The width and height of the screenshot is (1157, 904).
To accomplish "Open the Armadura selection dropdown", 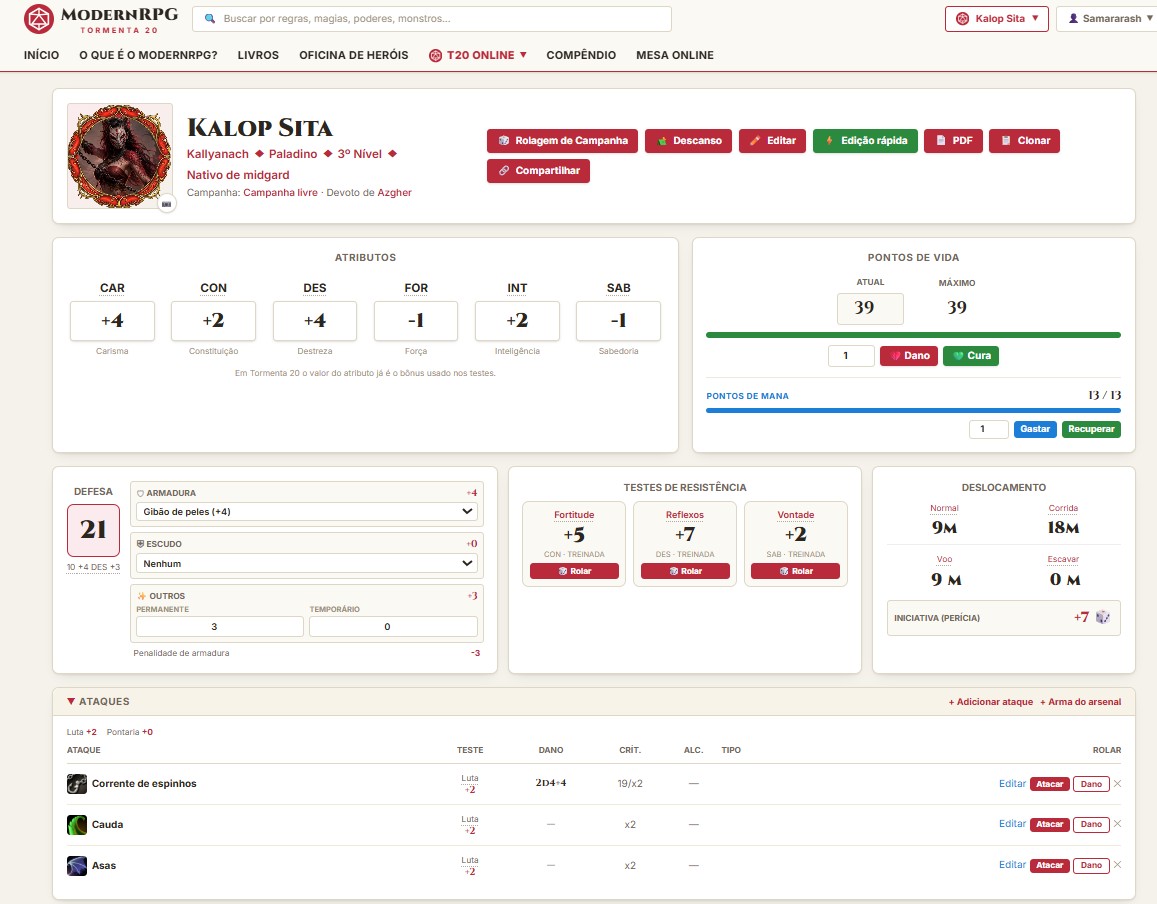I will pyautogui.click(x=307, y=511).
